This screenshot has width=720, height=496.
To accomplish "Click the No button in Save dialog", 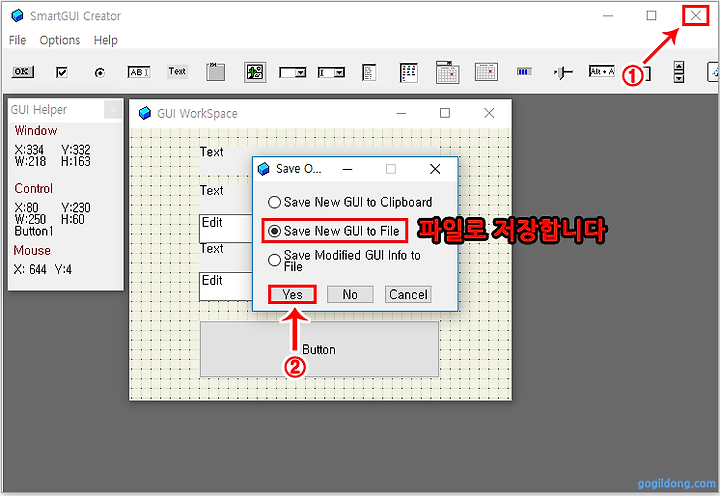I will point(350,294).
